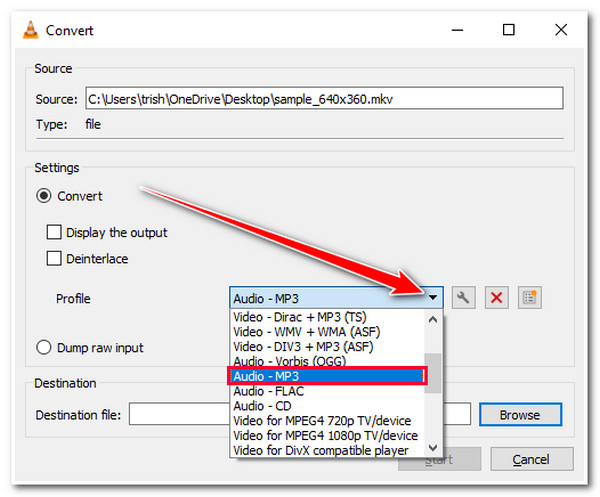Open the edit selected profile wrench icon
600x497 pixels.
tap(463, 298)
